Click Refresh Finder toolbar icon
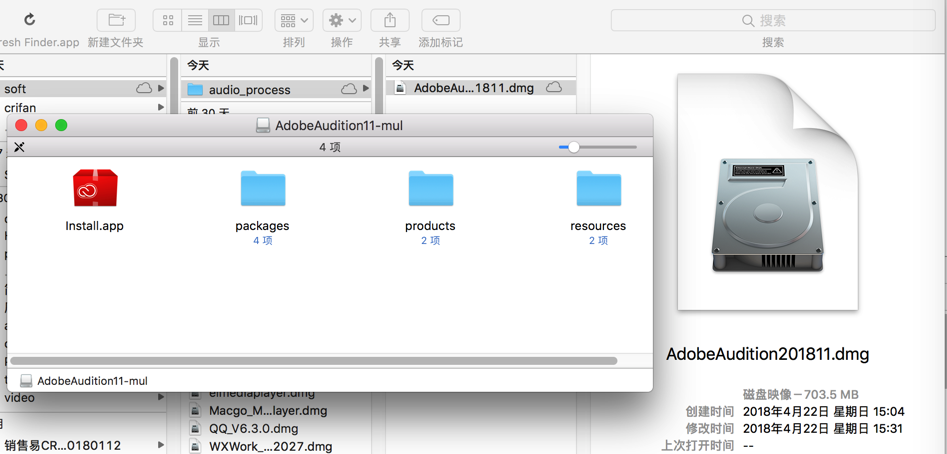 click(x=29, y=20)
